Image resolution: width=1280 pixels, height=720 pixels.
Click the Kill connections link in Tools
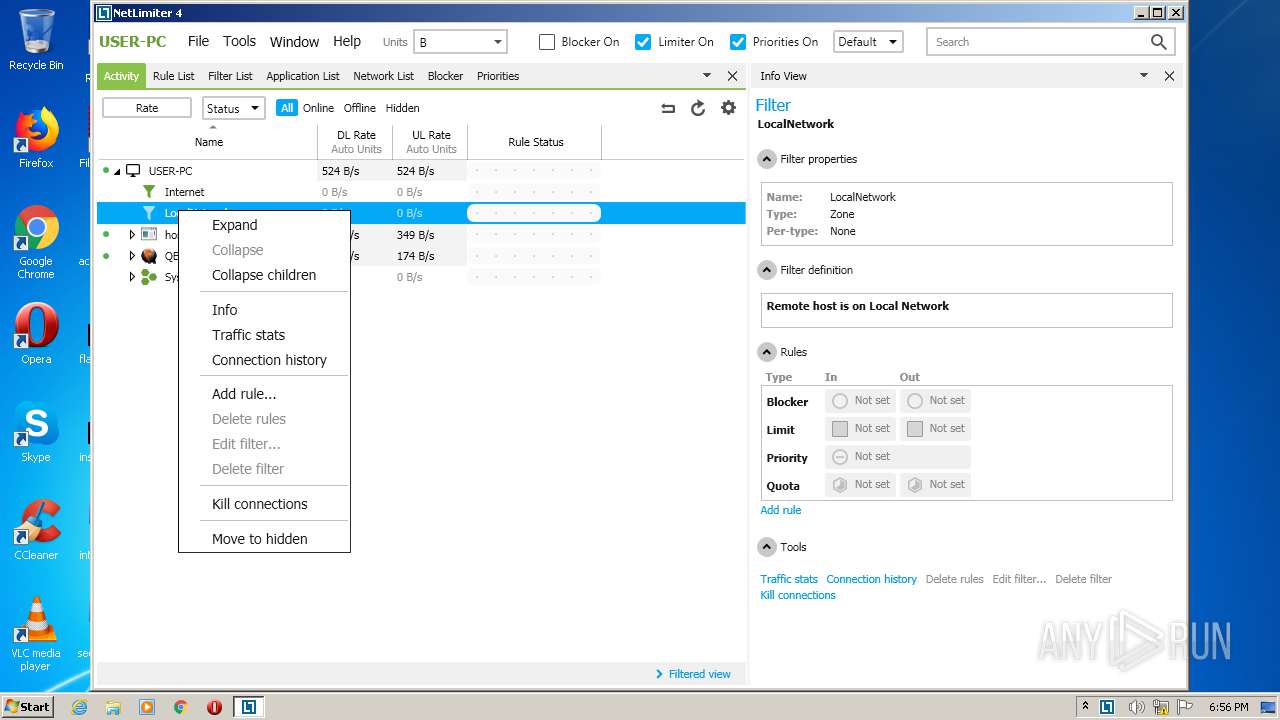797,595
